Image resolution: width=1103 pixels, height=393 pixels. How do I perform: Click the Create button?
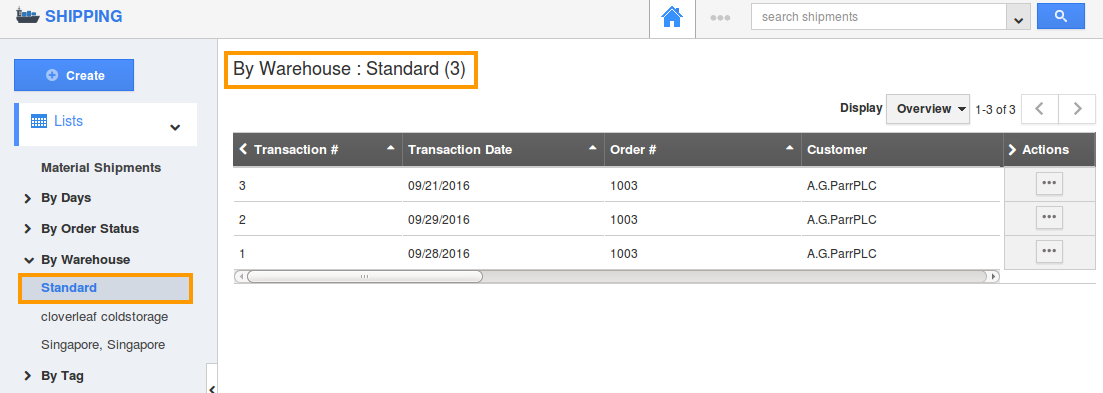pyautogui.click(x=74, y=75)
